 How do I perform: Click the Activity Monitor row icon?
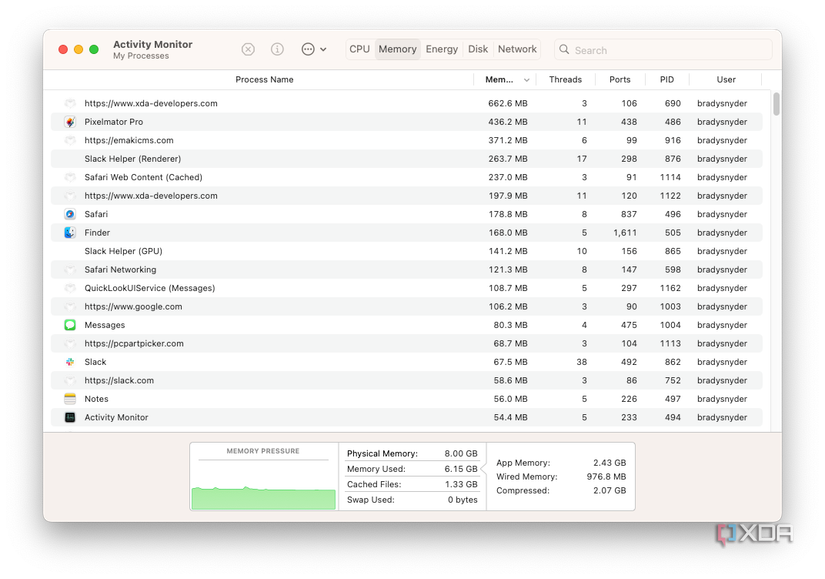[x=70, y=417]
